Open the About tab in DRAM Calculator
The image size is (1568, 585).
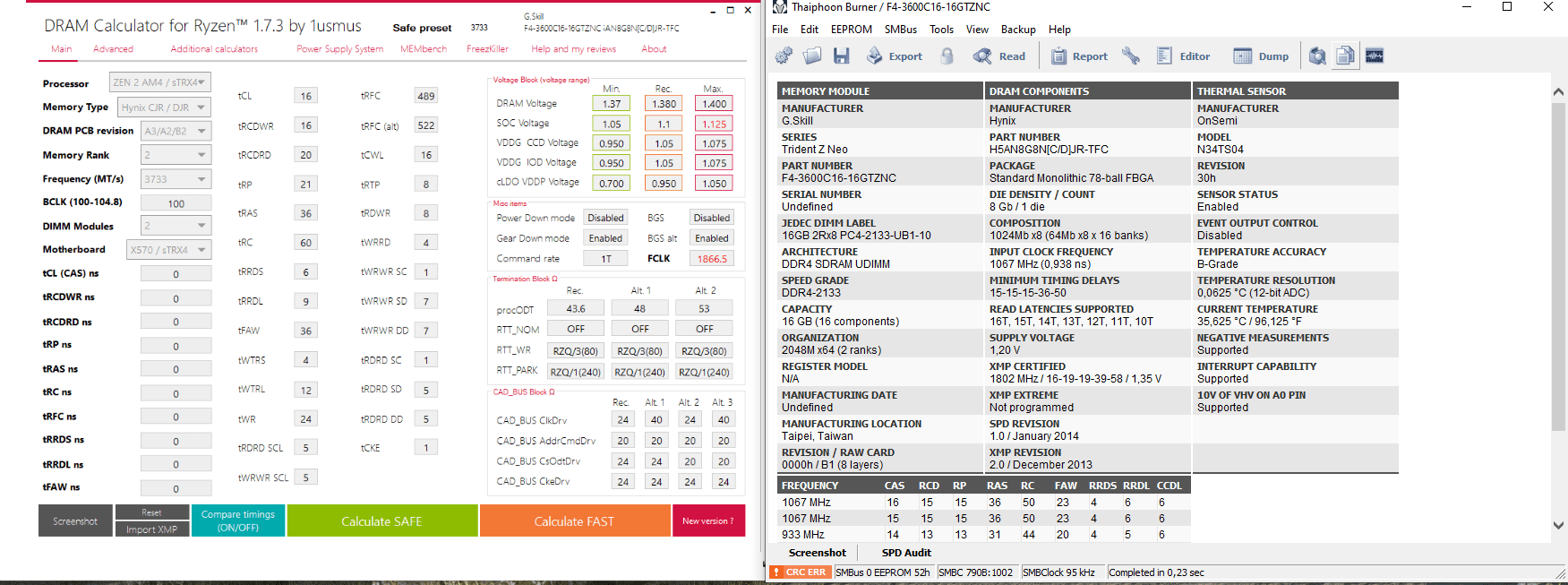(x=654, y=49)
